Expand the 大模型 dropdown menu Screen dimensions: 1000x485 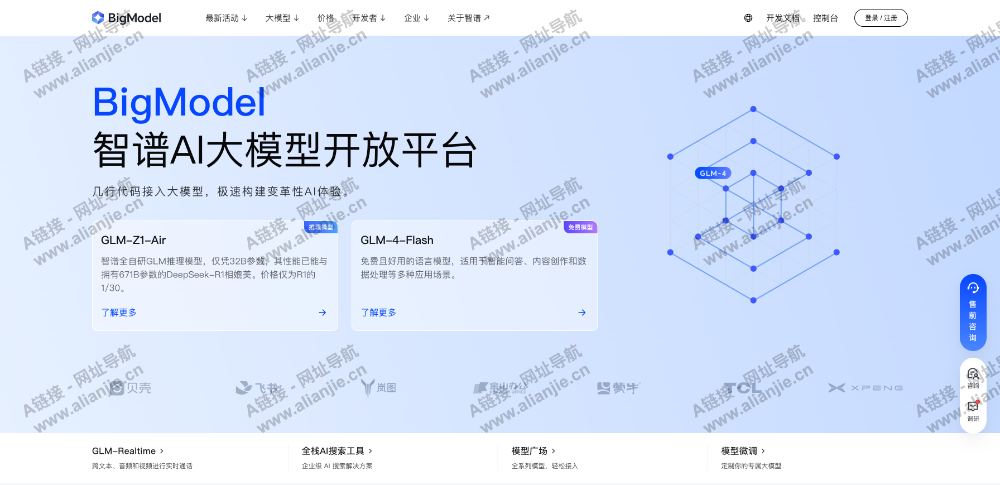pos(282,18)
